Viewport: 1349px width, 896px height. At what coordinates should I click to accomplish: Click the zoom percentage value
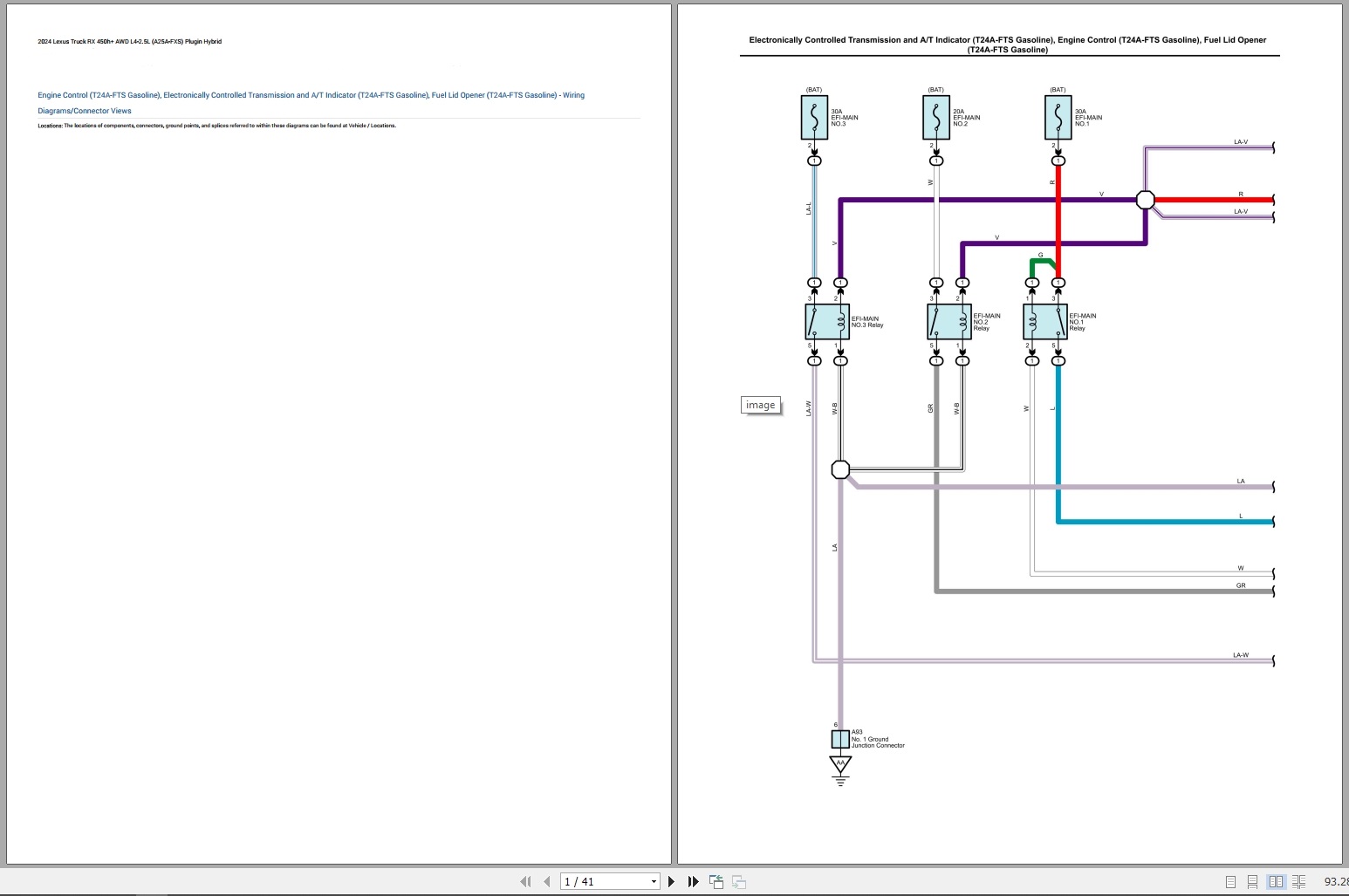(x=1335, y=882)
